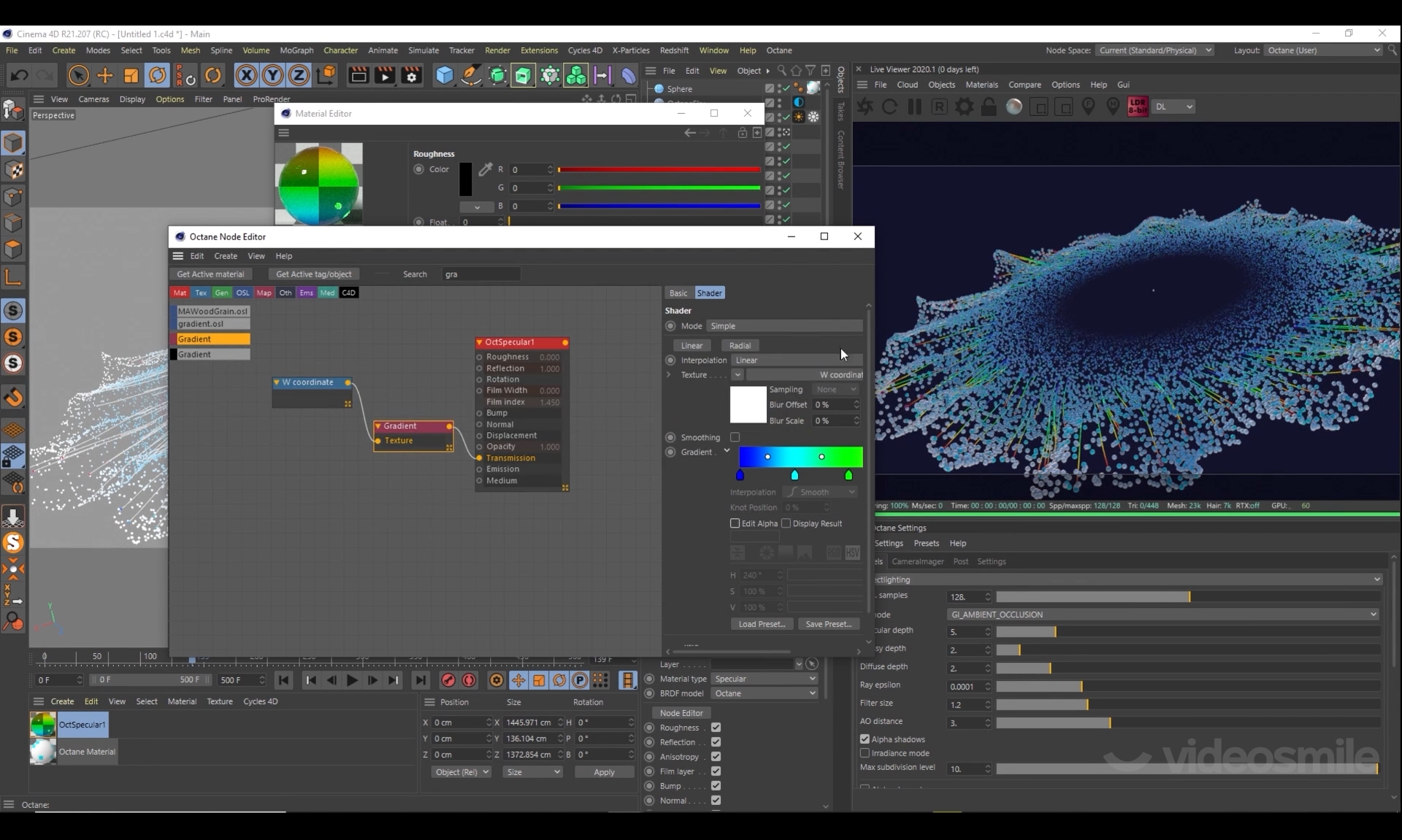Click the Load Preset button
The width and height of the screenshot is (1402, 840).
tap(762, 624)
